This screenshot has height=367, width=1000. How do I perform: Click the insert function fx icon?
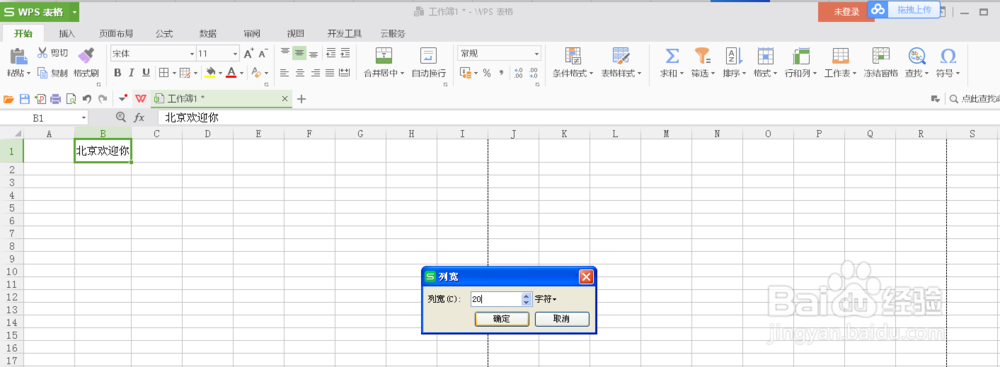(139, 117)
